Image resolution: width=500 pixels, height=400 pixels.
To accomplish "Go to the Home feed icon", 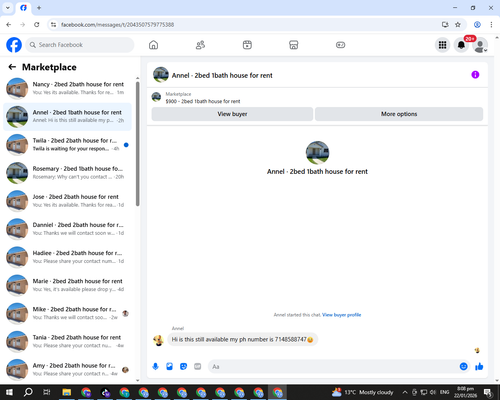I will click(153, 45).
